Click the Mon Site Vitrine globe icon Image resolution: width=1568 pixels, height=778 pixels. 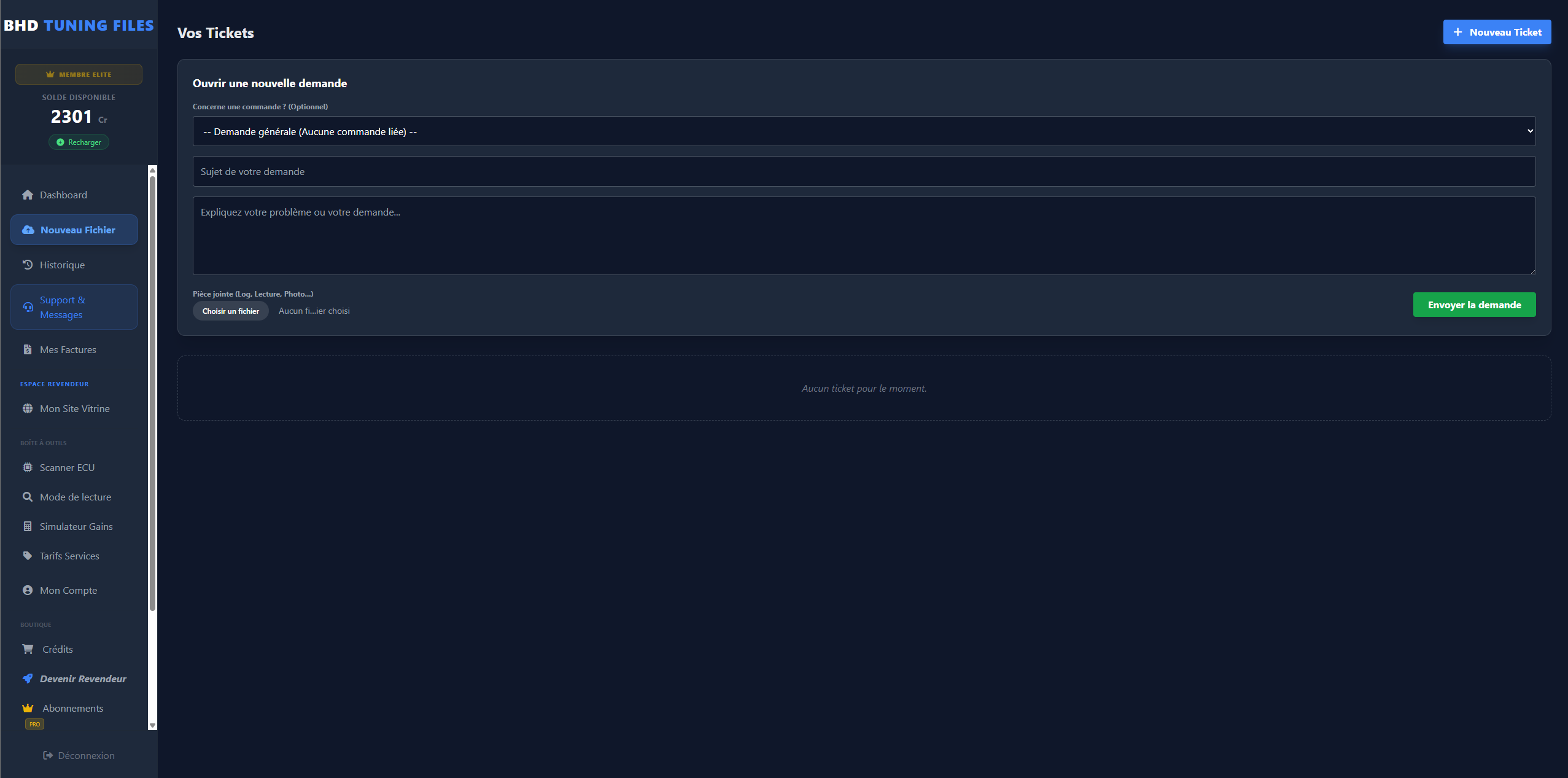[x=28, y=408]
